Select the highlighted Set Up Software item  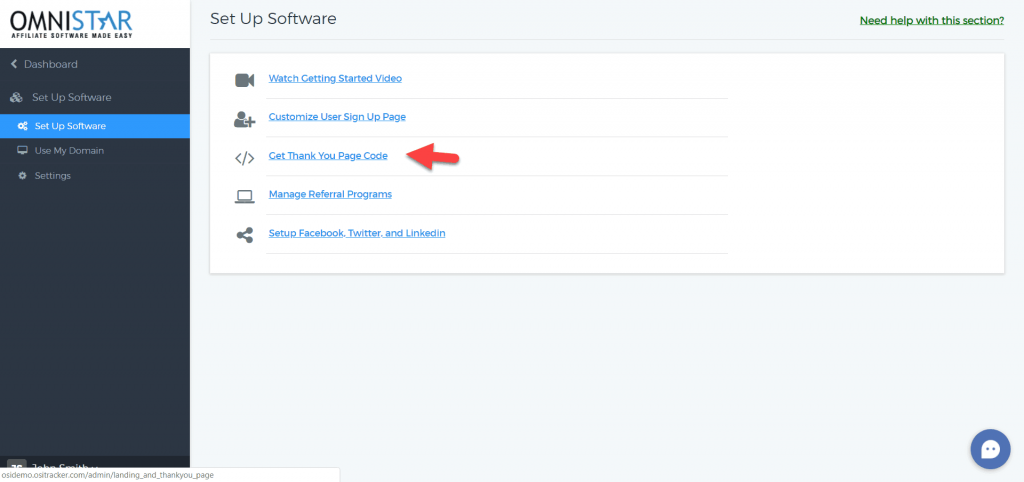point(95,126)
